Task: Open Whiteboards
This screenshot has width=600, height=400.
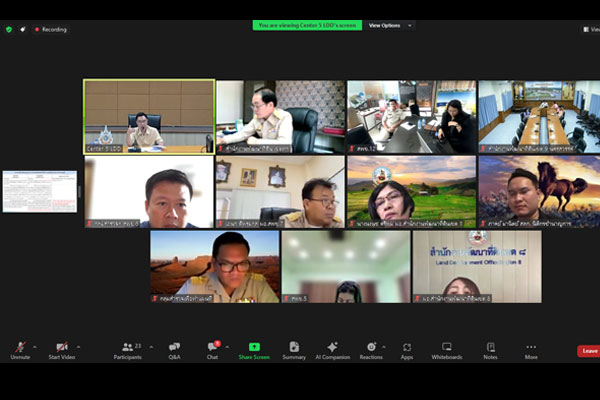Action: pyautogui.click(x=447, y=347)
